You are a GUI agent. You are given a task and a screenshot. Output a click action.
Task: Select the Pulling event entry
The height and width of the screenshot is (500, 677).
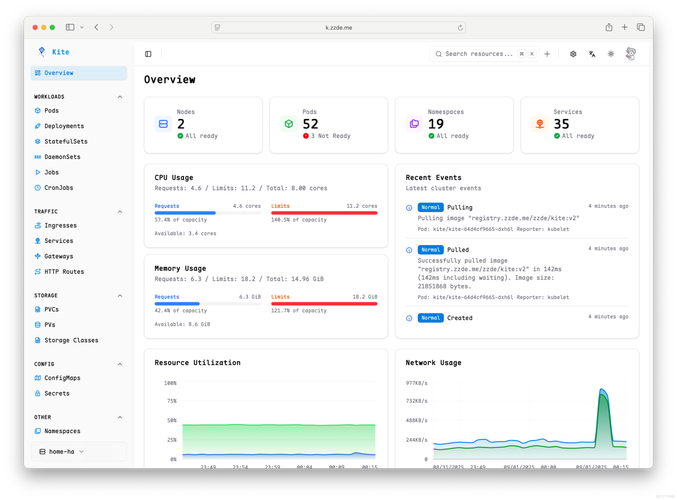coord(517,218)
